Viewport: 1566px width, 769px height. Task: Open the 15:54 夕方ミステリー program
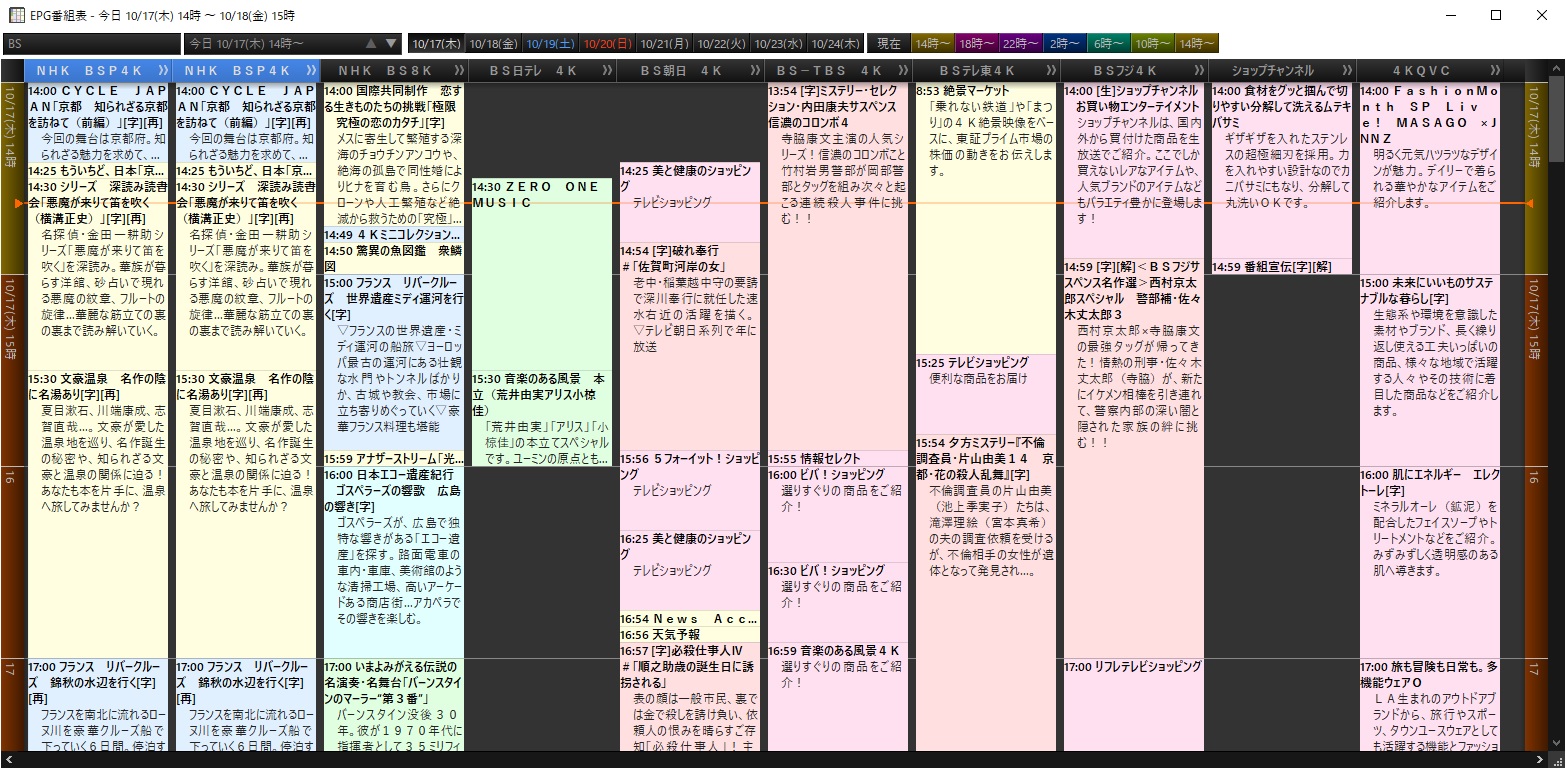(x=985, y=593)
